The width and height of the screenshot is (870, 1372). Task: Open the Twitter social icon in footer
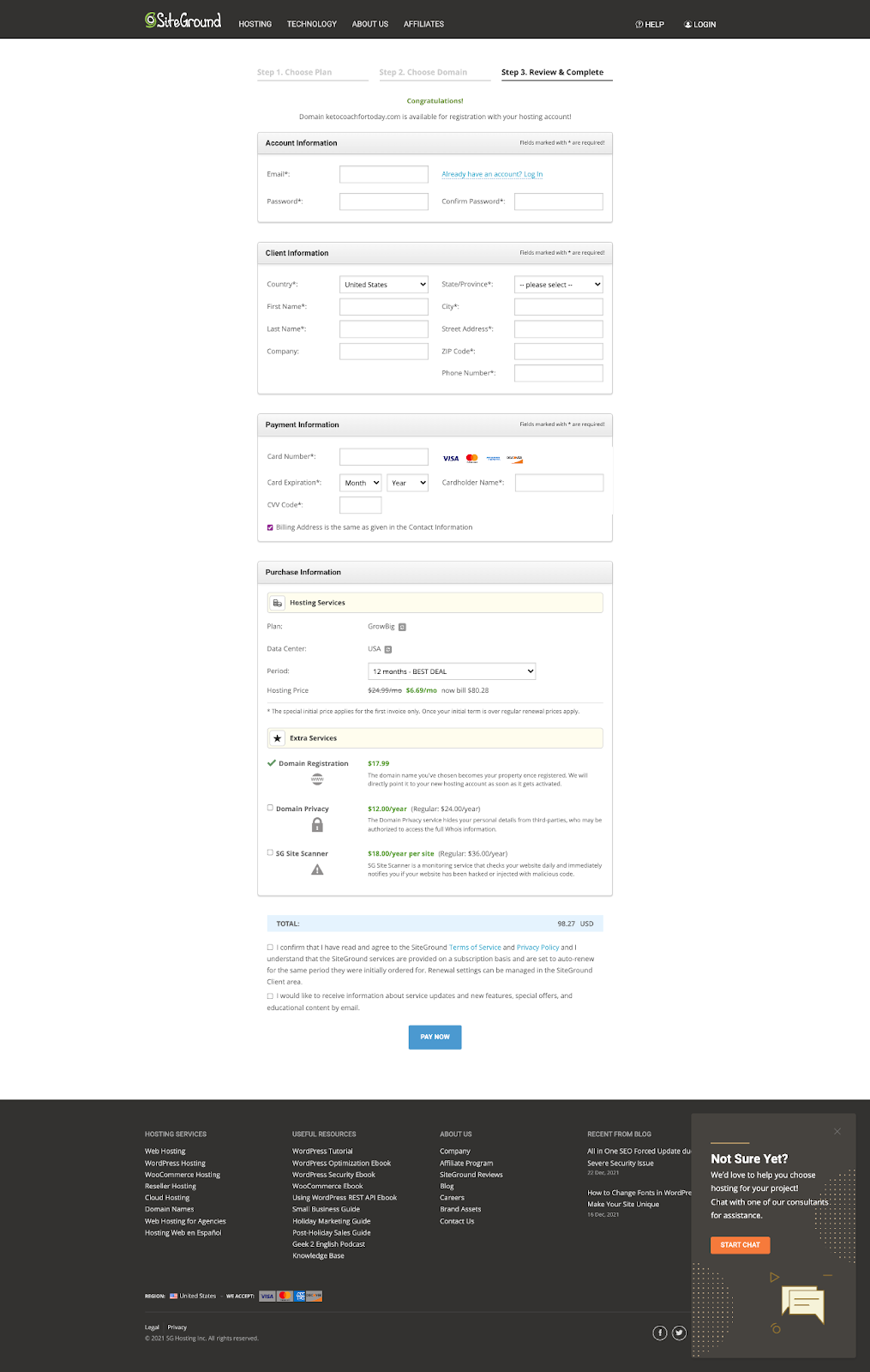point(679,1333)
